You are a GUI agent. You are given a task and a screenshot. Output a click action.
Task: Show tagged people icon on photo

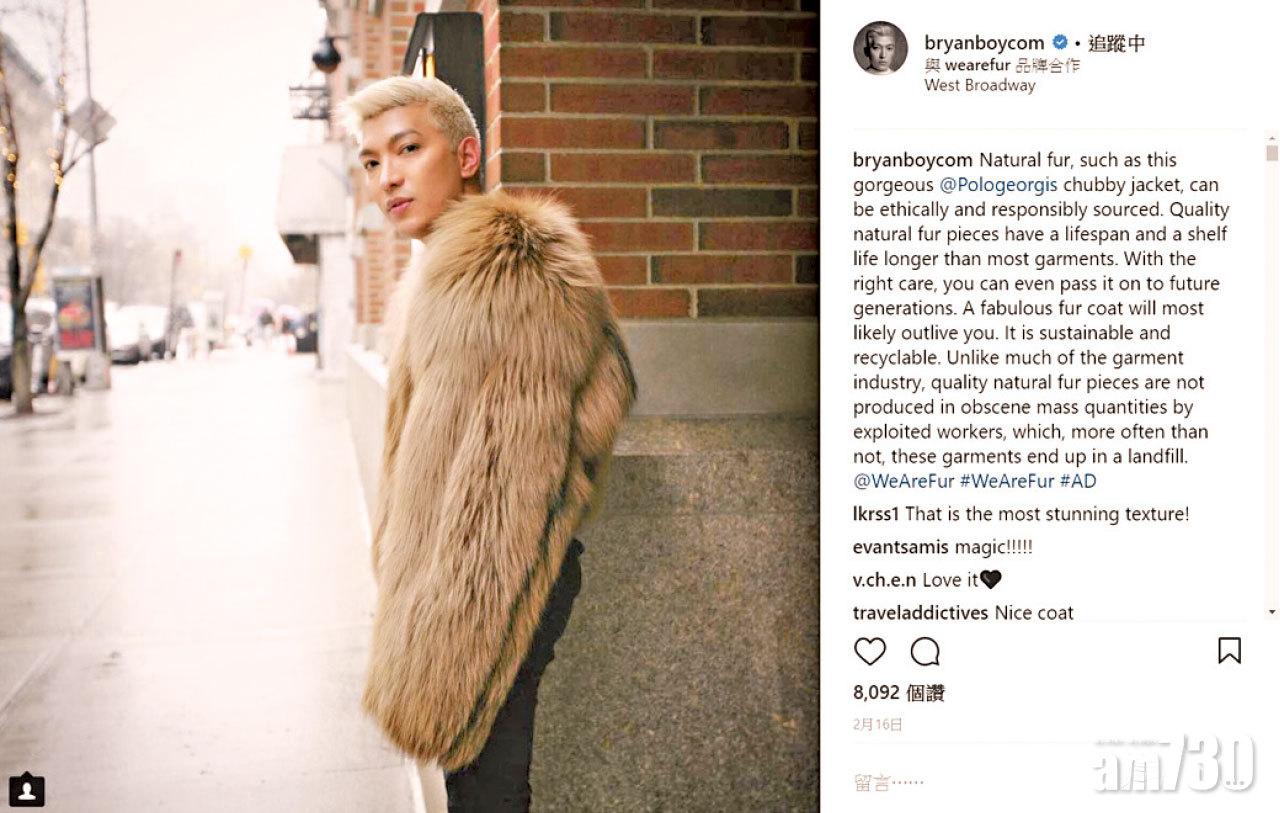click(x=27, y=789)
